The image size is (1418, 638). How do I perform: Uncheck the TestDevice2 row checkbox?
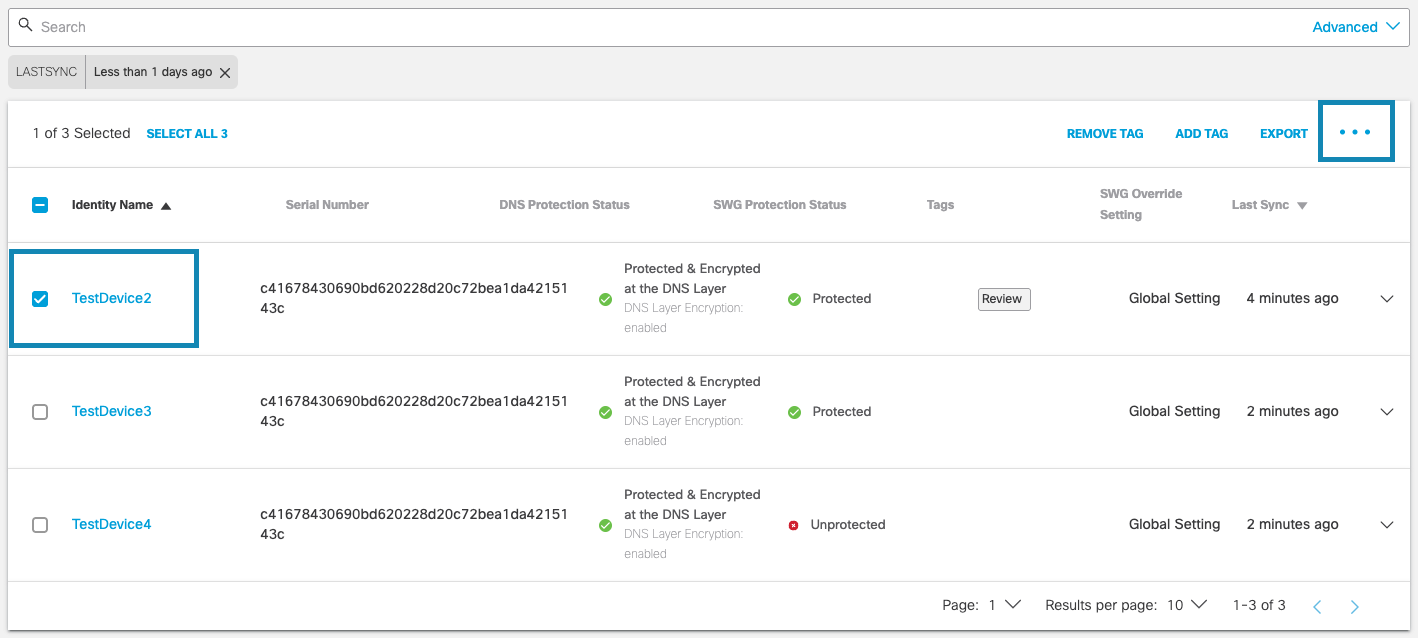(39, 298)
